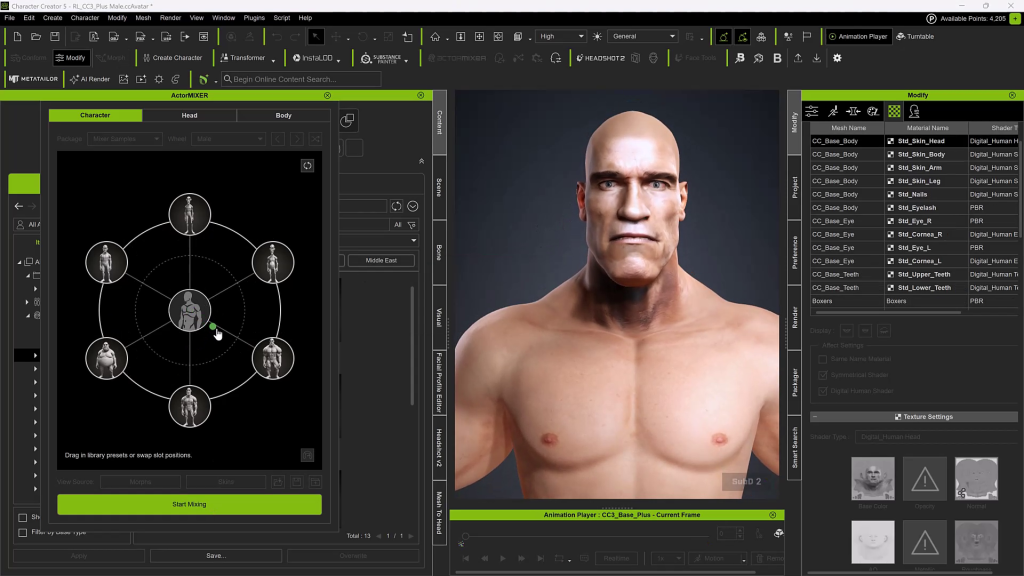1024x576 pixels.
Task: Click the save project icon
Action: click(57, 36)
